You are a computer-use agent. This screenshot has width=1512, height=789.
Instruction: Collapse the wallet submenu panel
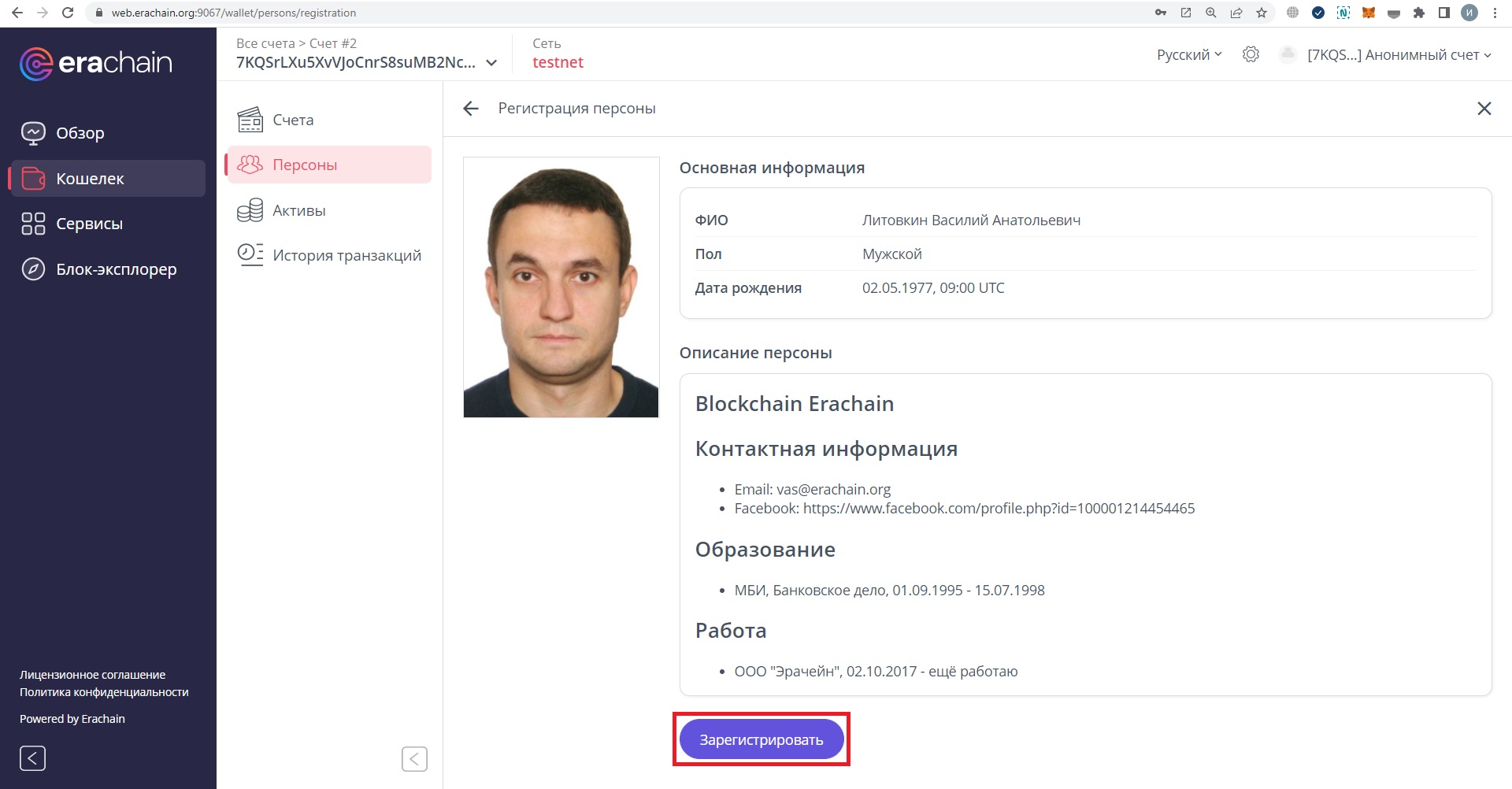click(x=414, y=759)
